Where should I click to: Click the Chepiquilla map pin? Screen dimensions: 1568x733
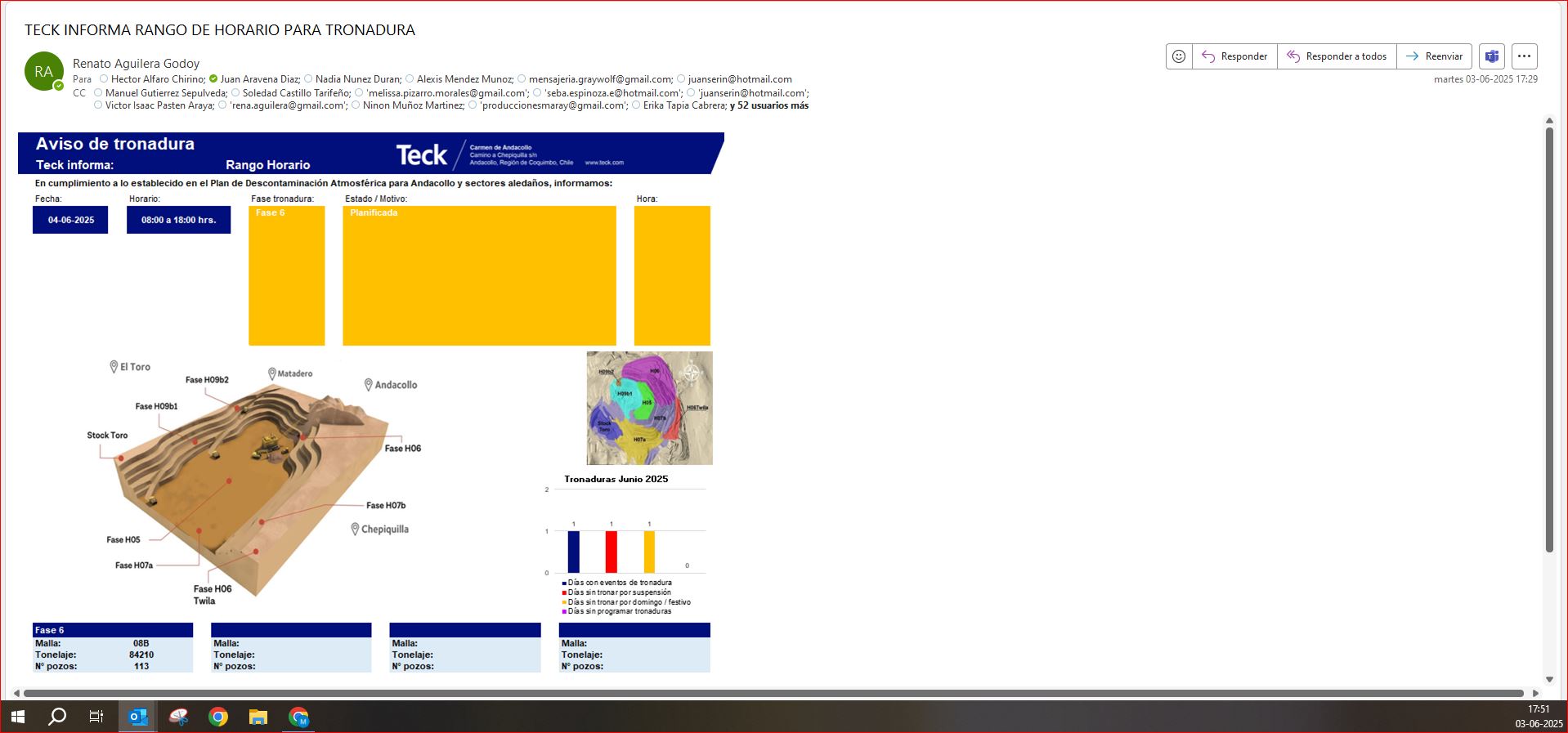(355, 530)
